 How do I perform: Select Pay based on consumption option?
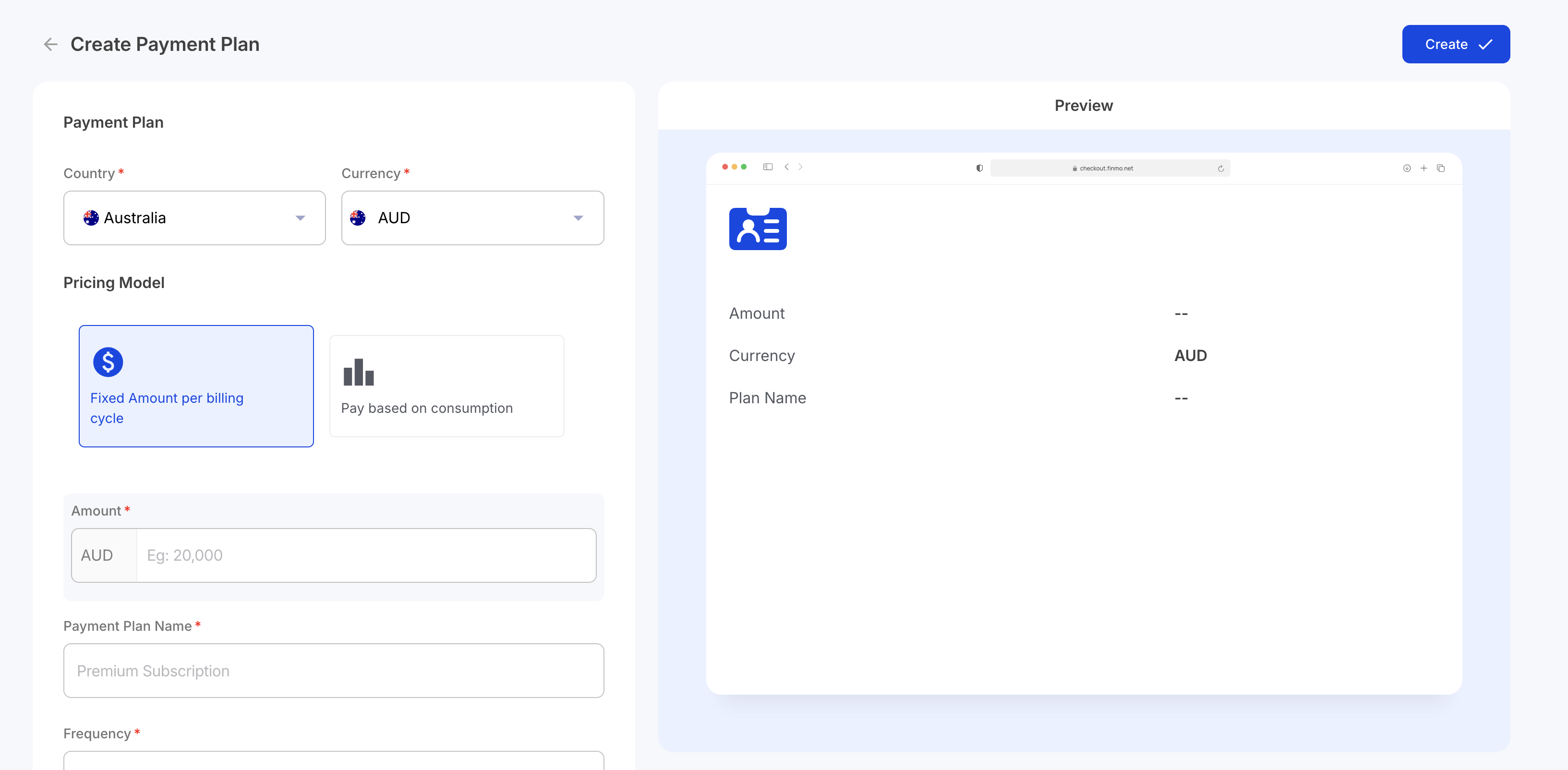pos(446,386)
